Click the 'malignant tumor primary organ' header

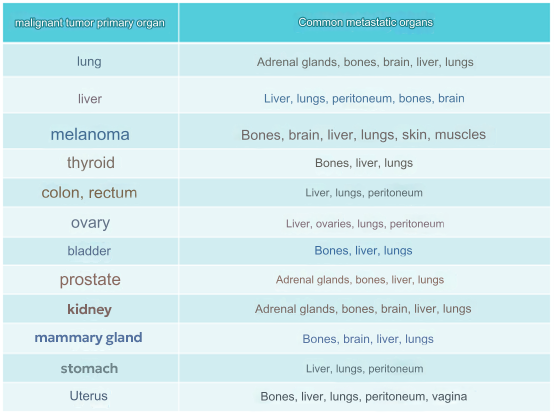(x=90, y=23)
